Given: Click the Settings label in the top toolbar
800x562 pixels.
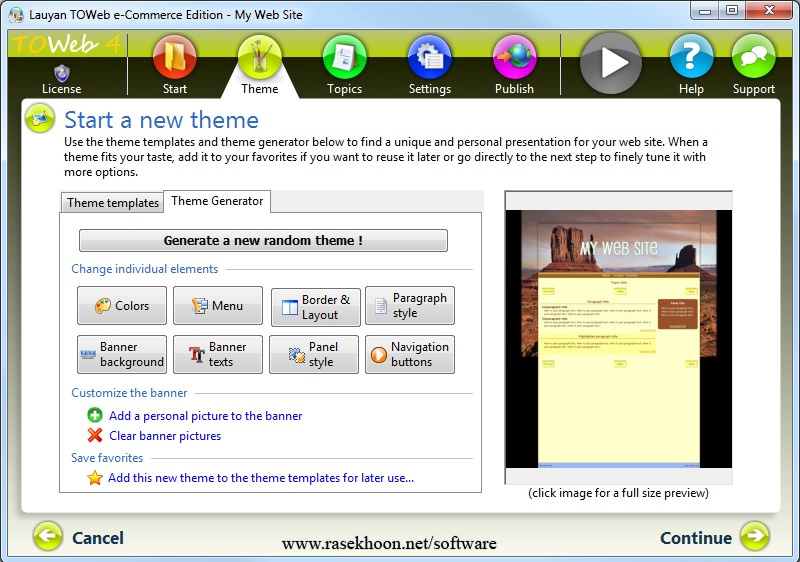Looking at the screenshot, I should (430, 89).
